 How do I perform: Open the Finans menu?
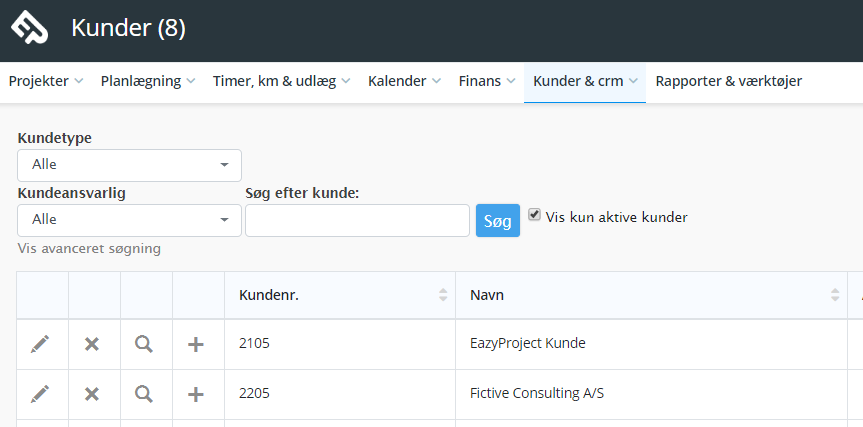pos(487,81)
